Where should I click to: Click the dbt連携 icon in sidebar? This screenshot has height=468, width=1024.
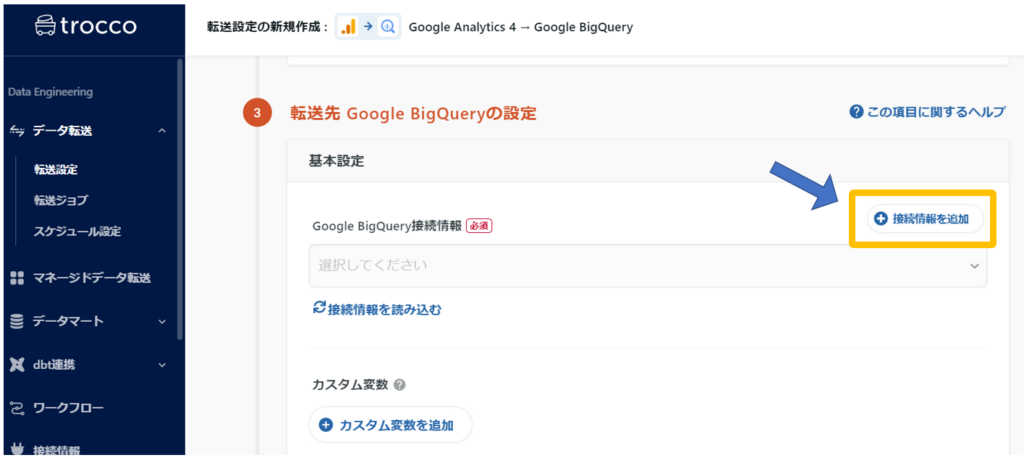[16, 365]
